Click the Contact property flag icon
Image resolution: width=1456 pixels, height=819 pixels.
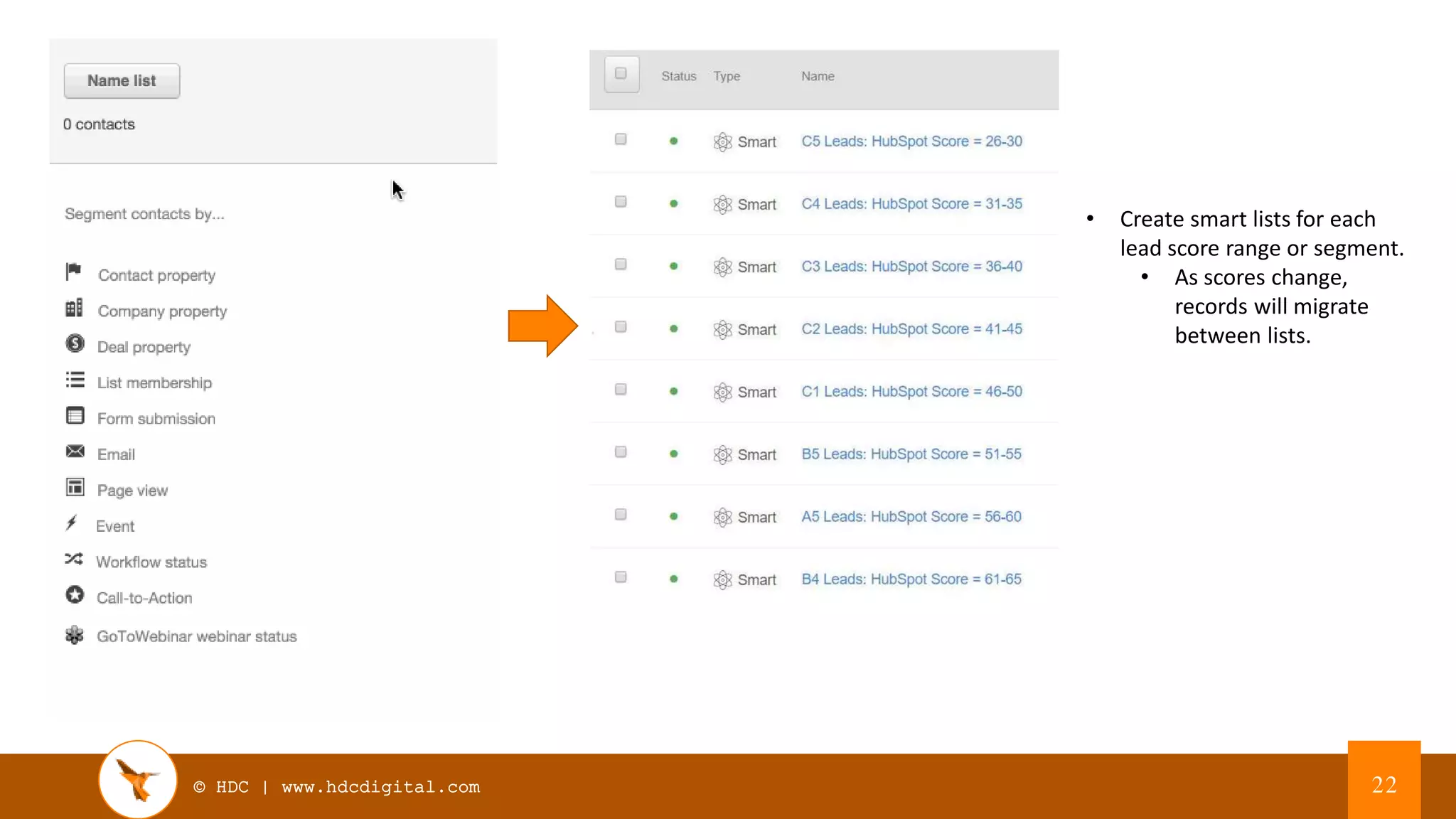pos(73,272)
